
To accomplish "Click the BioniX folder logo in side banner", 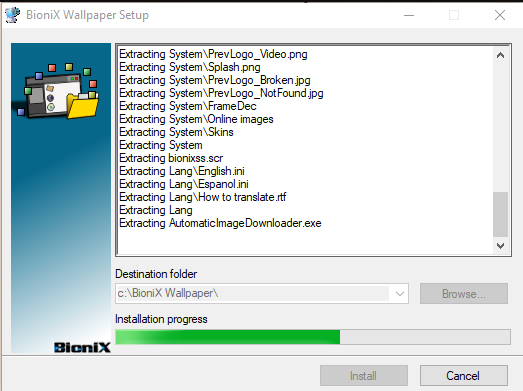I will (x=58, y=91).
